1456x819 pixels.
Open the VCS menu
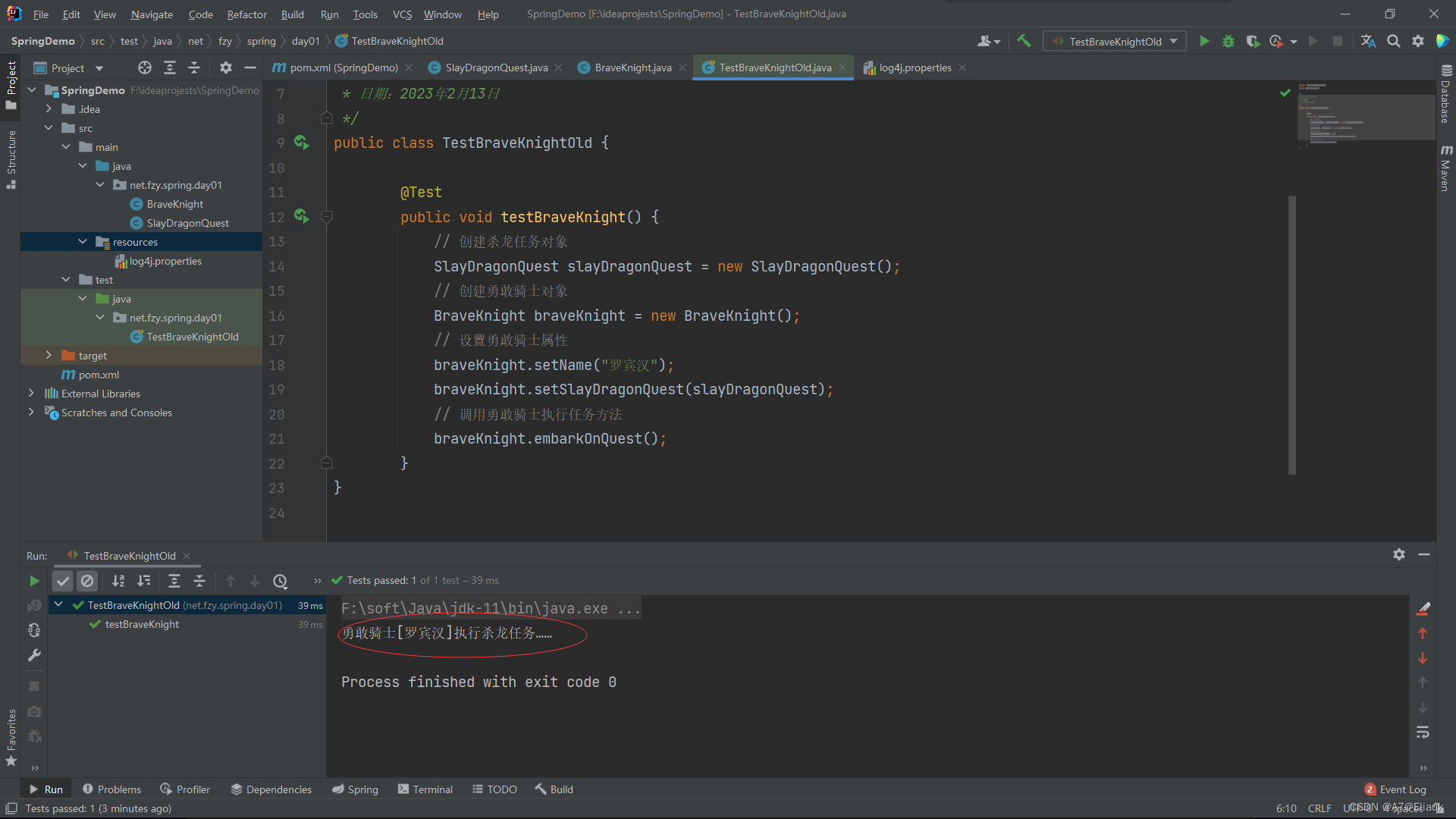point(402,14)
